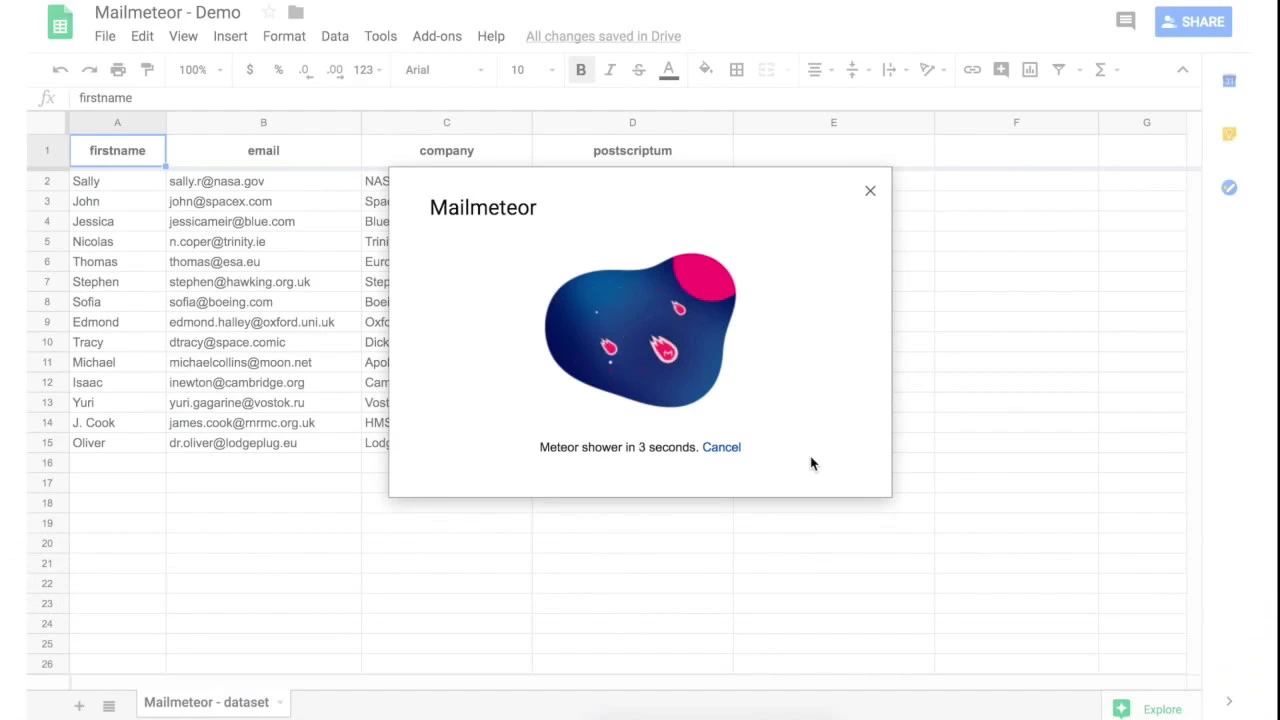Move document using folder icon
This screenshot has height=720, width=1280.
point(296,12)
